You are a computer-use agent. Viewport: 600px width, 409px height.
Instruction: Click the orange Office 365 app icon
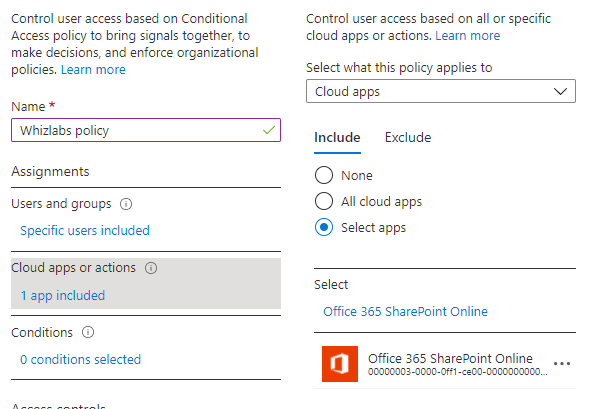(339, 364)
